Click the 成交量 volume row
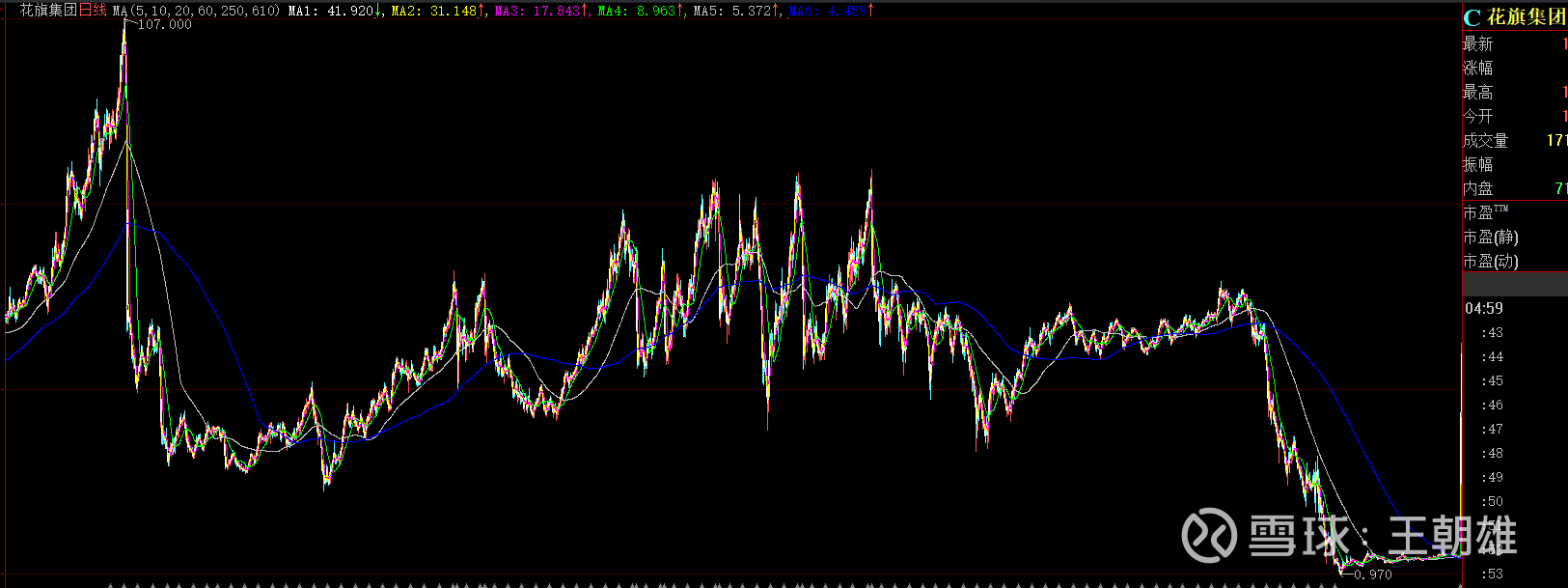This screenshot has height=588, width=1568. (x=1485, y=141)
